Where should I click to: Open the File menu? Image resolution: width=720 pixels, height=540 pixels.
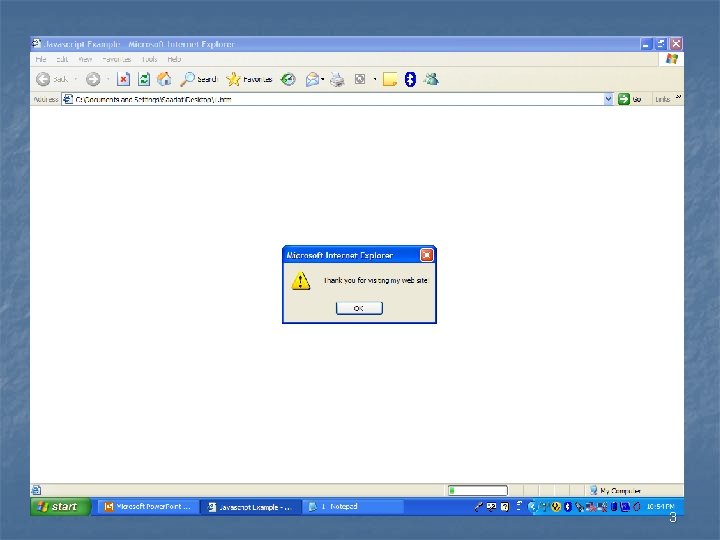[41, 59]
